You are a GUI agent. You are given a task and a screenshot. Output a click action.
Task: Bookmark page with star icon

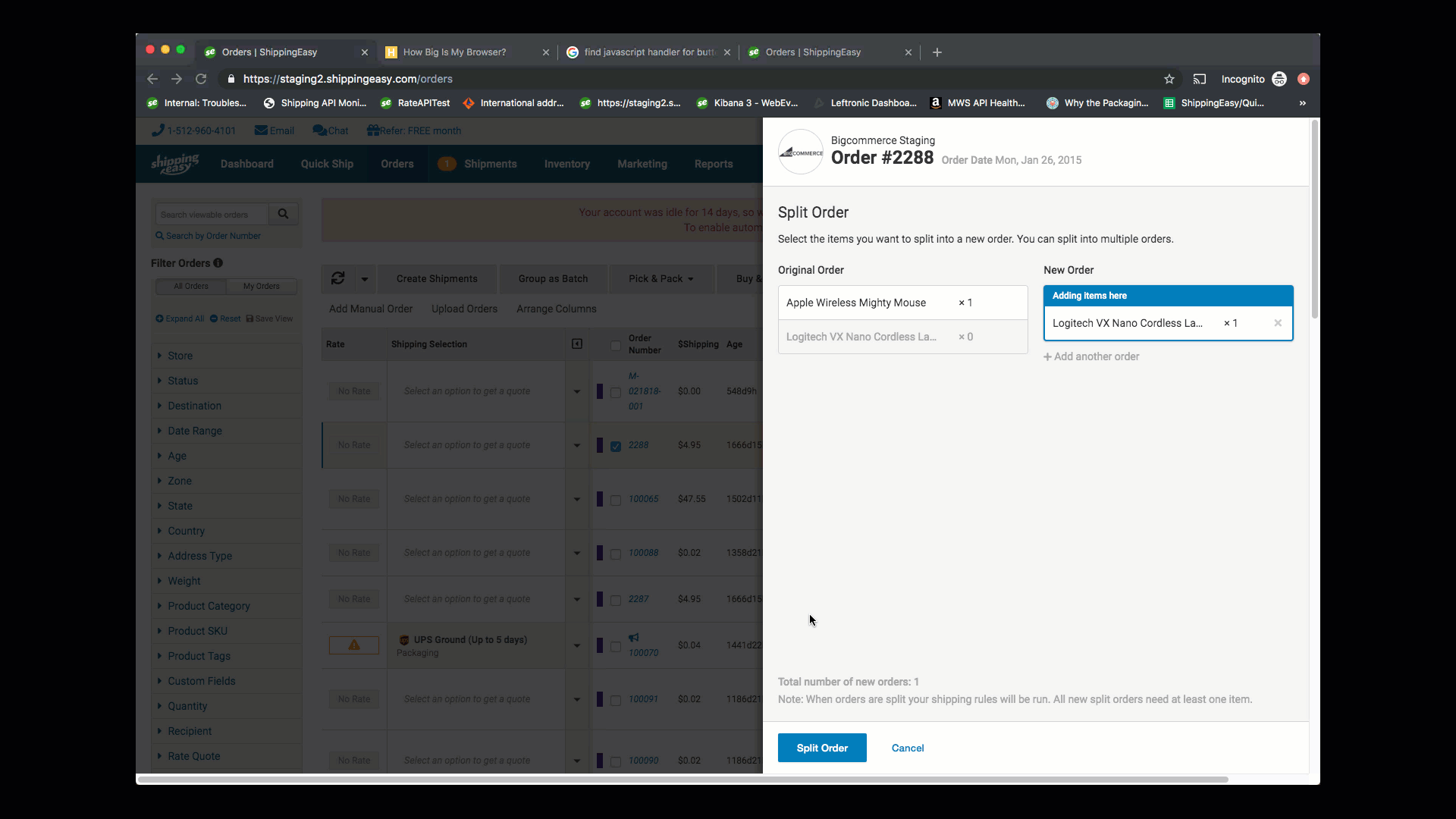1169,79
